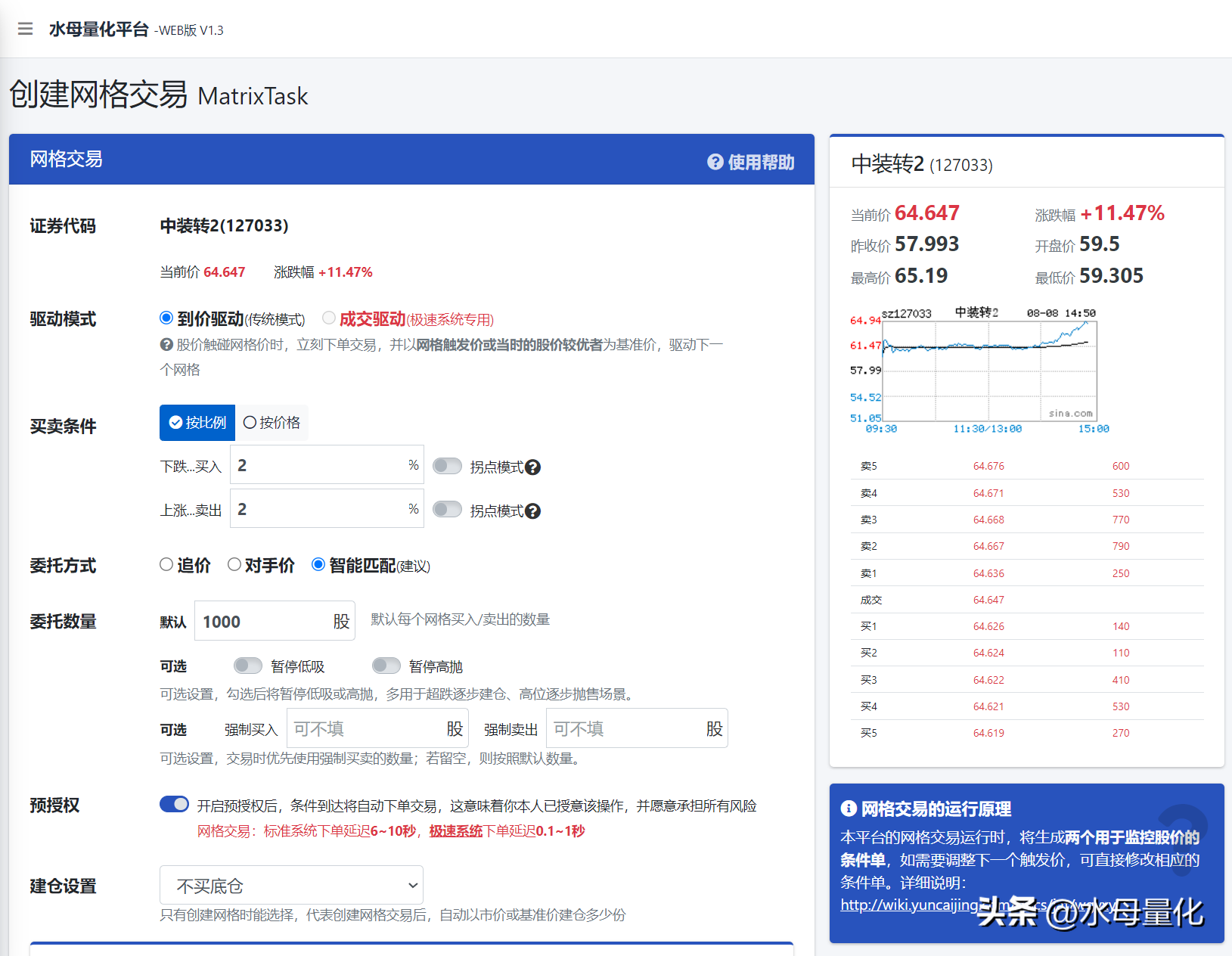Click 买4 price 64.621
Viewport: 1232px width, 956px height.
tap(988, 706)
